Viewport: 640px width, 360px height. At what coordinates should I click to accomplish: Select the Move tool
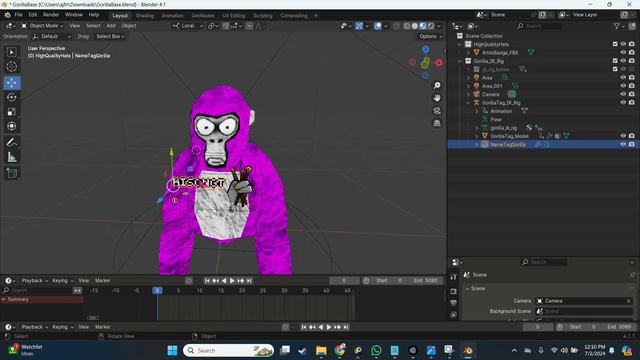(x=12, y=83)
